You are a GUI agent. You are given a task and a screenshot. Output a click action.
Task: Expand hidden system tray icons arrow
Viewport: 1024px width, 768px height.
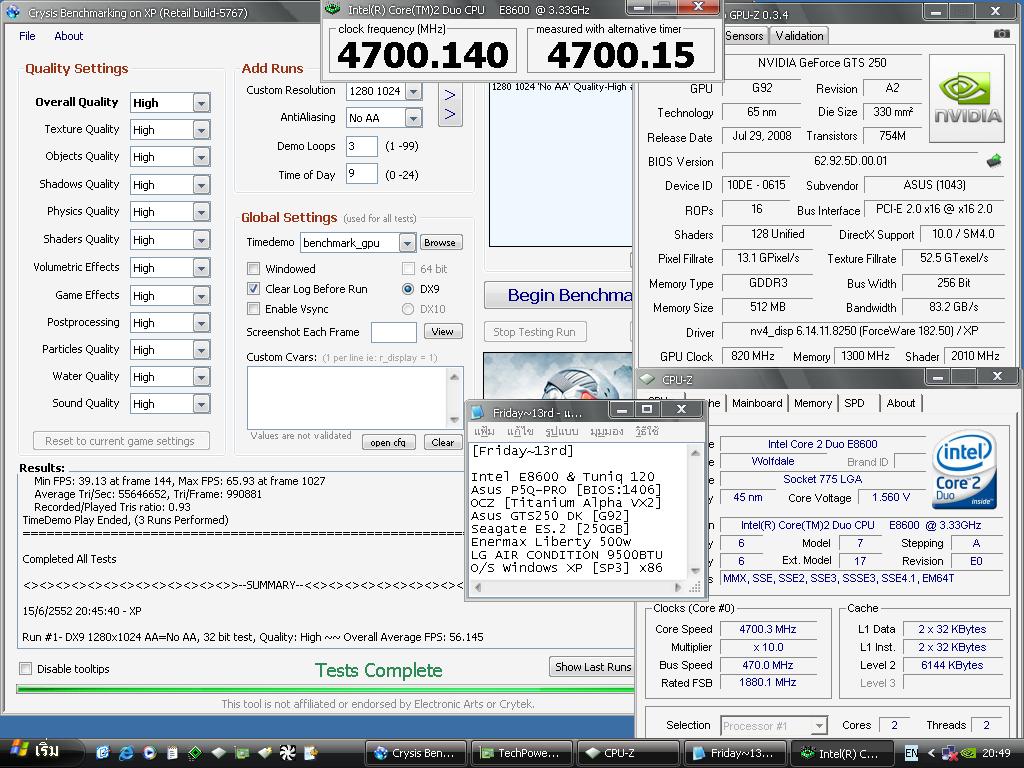click(x=931, y=753)
